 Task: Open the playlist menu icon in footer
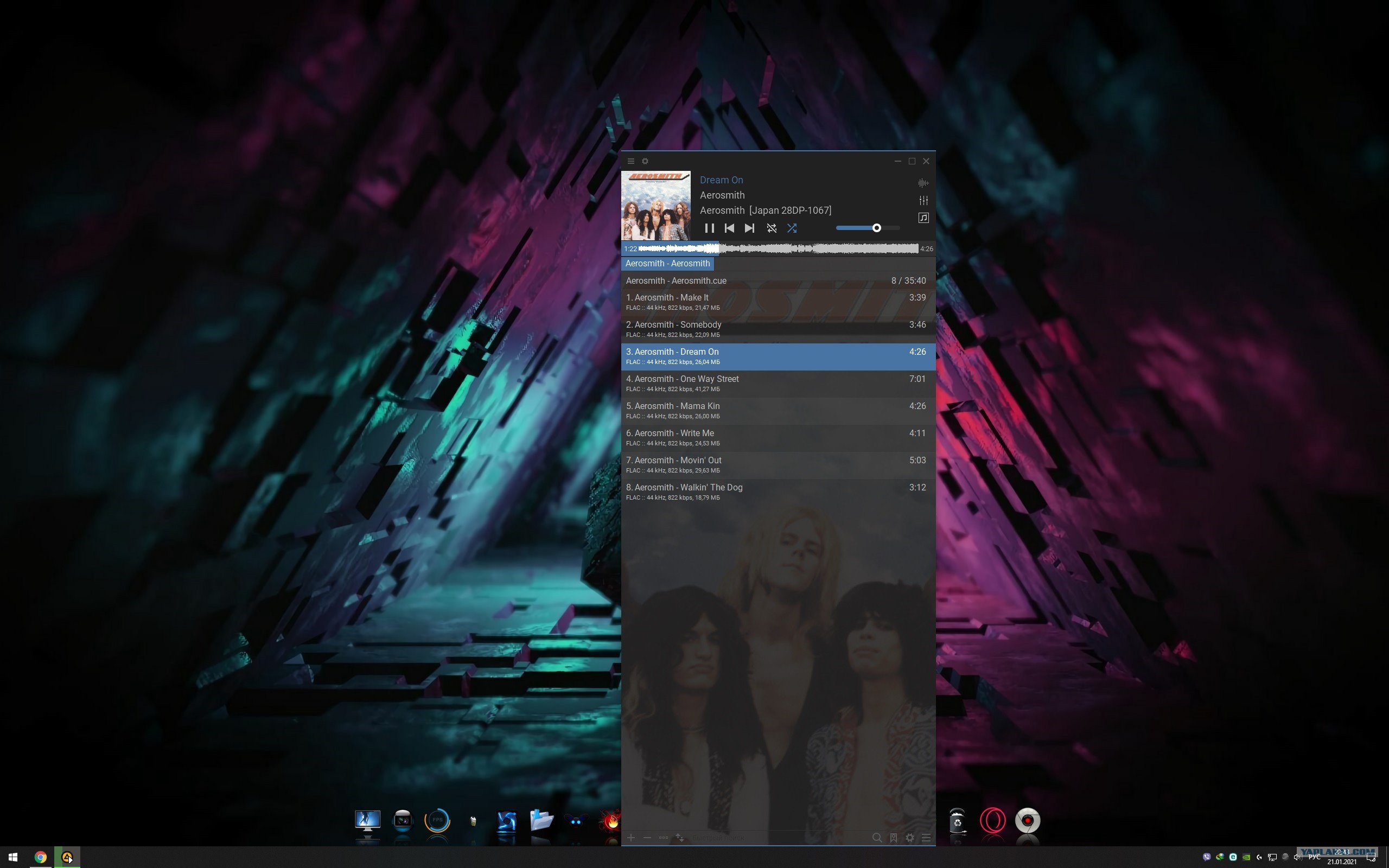coord(926,838)
